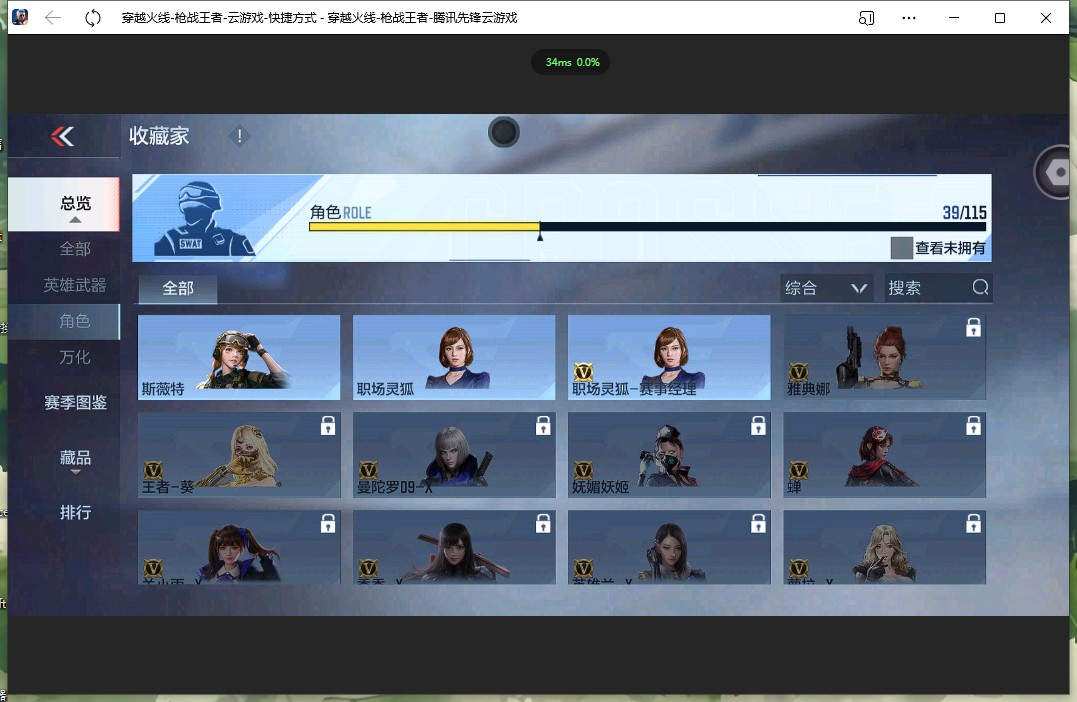This screenshot has width=1077, height=702.
Task: Reload the cloud game with refresh icon
Action: point(93,18)
